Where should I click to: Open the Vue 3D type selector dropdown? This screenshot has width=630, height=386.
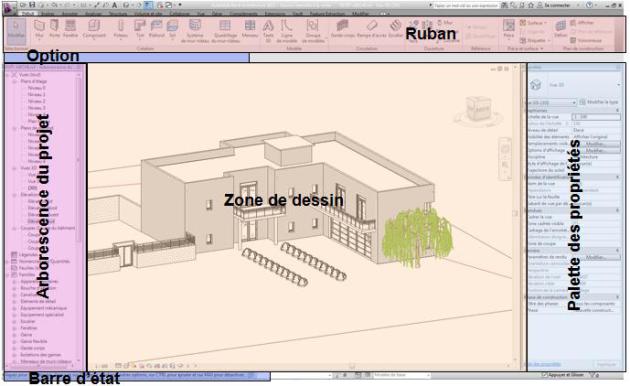tap(575, 85)
